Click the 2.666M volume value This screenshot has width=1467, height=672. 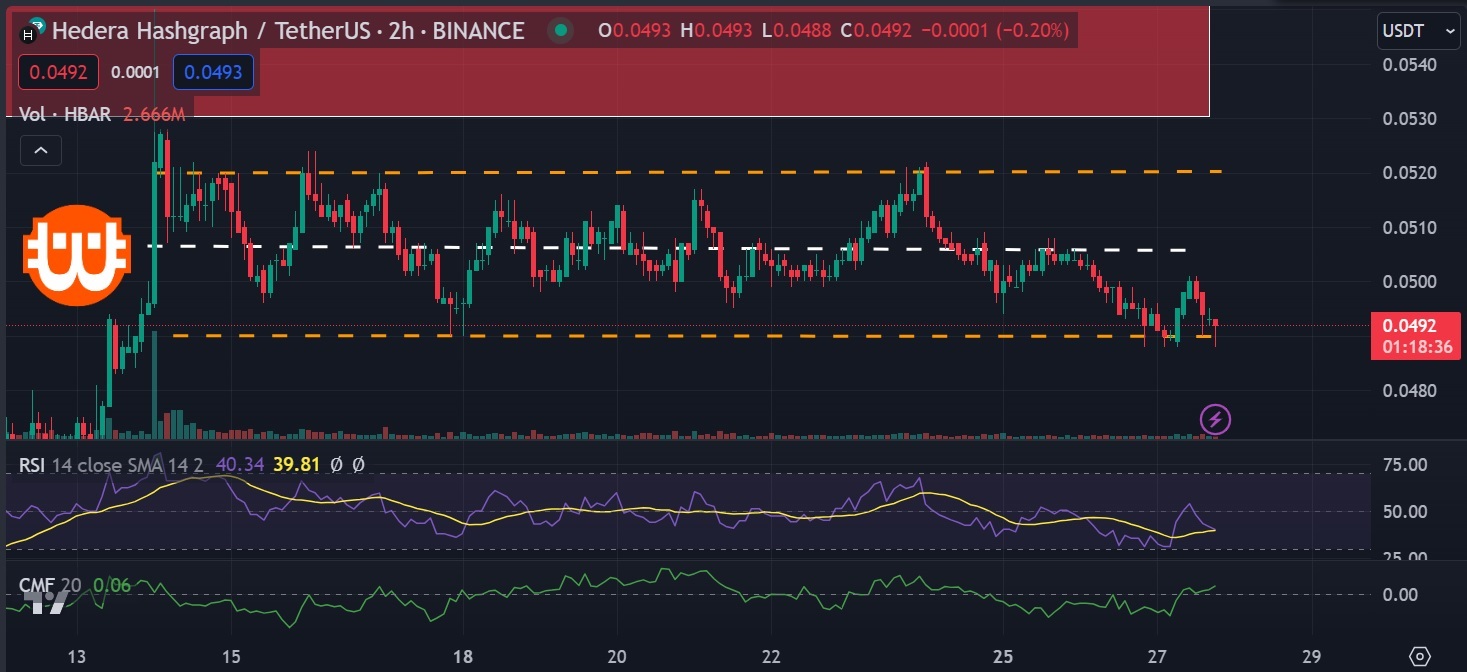[154, 115]
